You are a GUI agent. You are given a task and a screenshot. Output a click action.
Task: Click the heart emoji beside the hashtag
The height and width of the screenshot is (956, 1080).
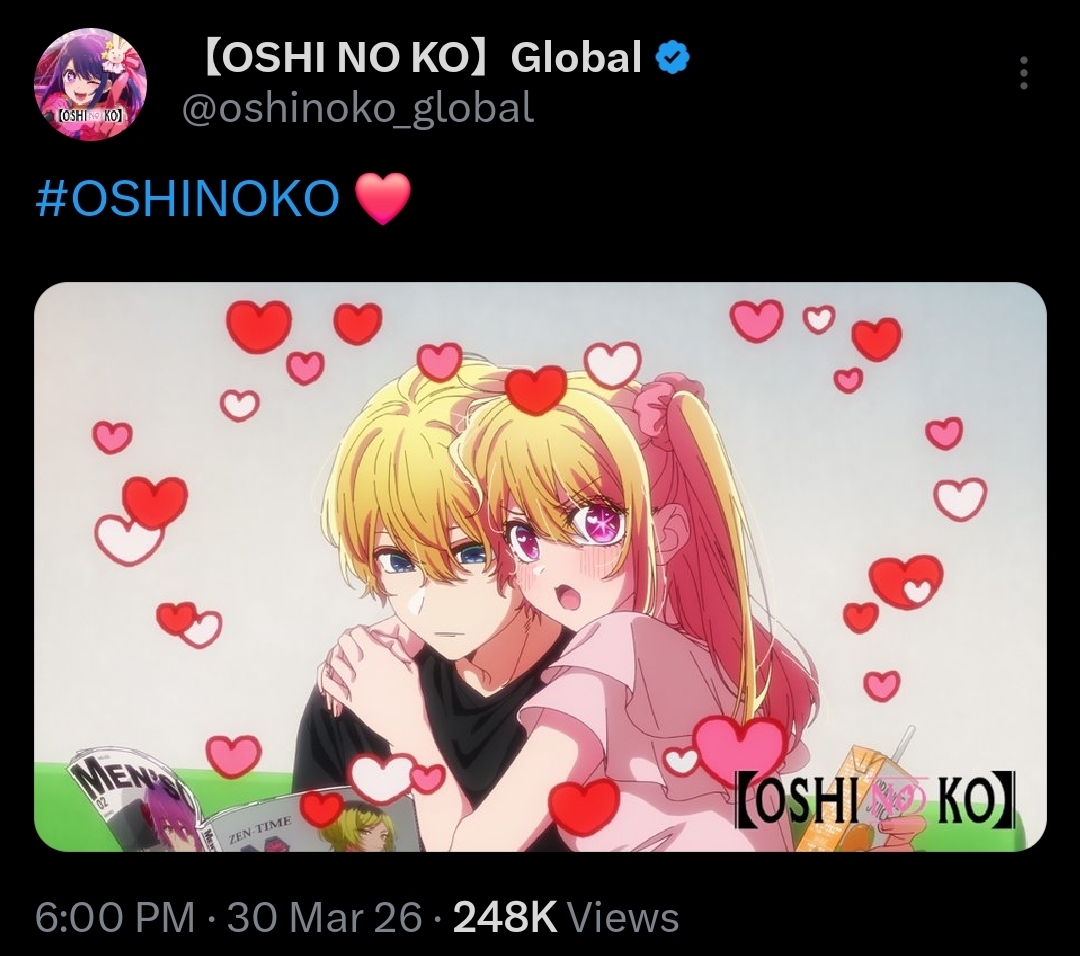pyautogui.click(x=383, y=199)
